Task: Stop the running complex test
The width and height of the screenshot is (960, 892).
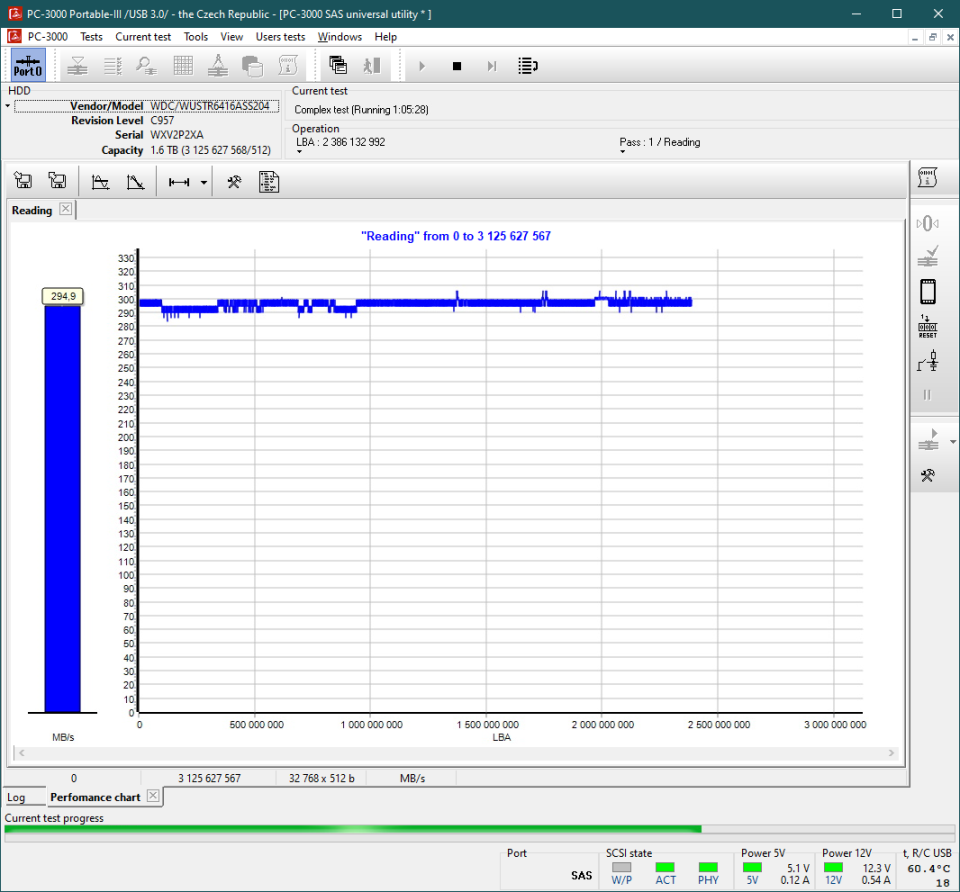Action: (x=457, y=66)
